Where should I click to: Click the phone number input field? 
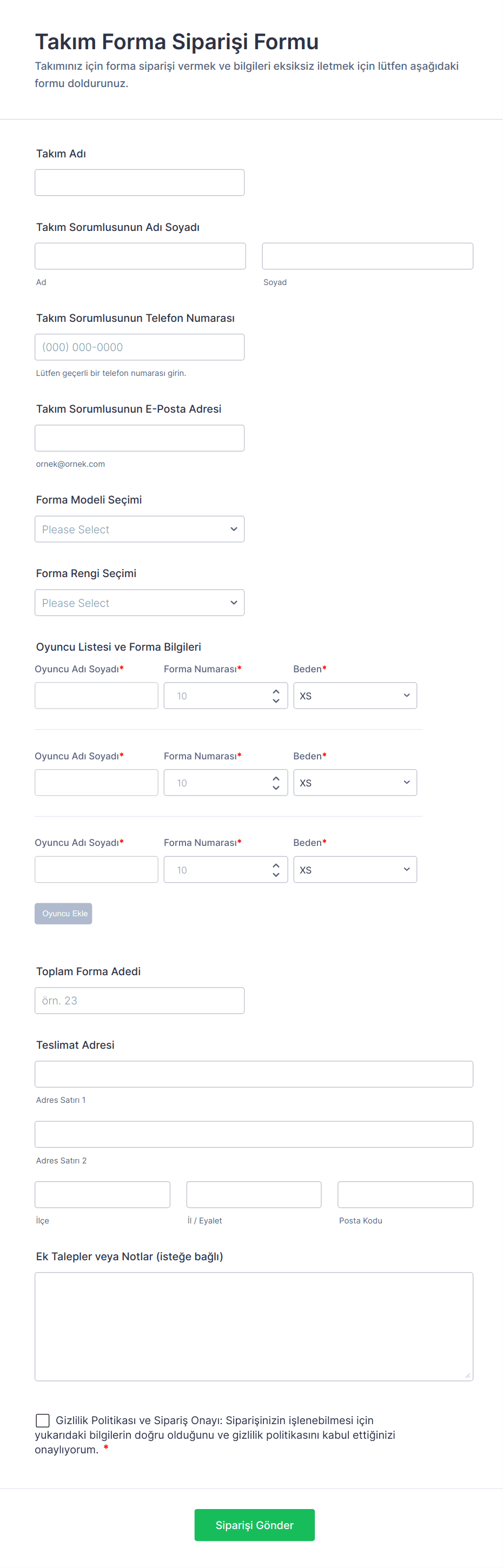tap(140, 347)
